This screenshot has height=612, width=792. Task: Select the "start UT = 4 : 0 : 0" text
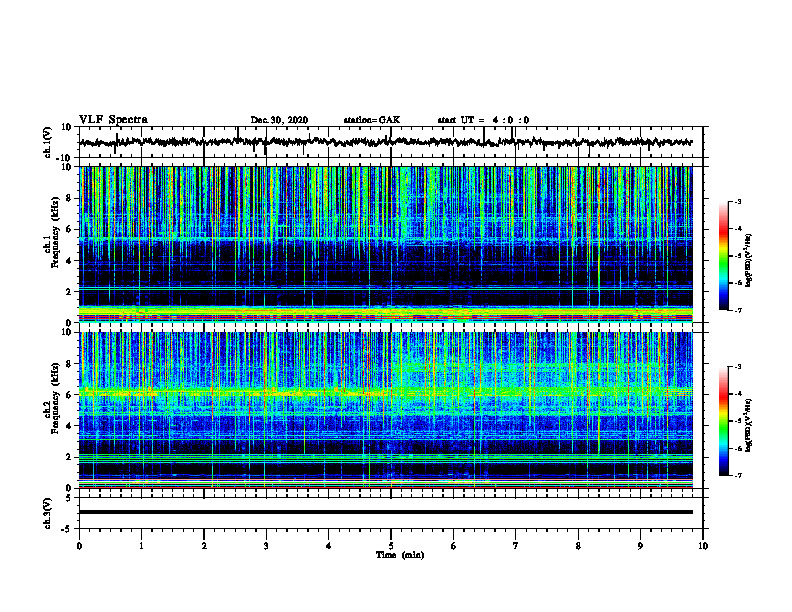483,120
